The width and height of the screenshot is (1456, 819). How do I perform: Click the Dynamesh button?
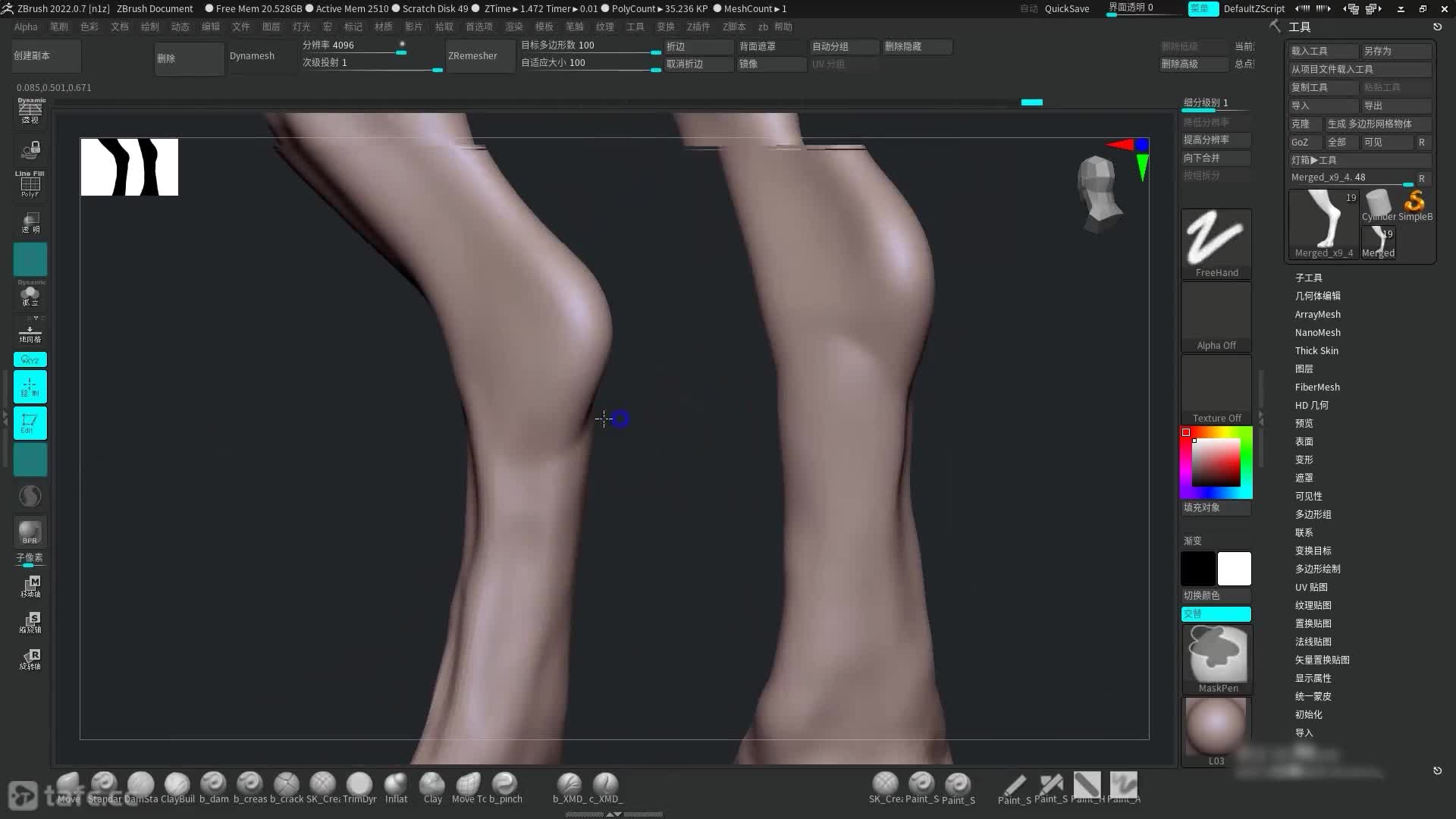click(262, 56)
